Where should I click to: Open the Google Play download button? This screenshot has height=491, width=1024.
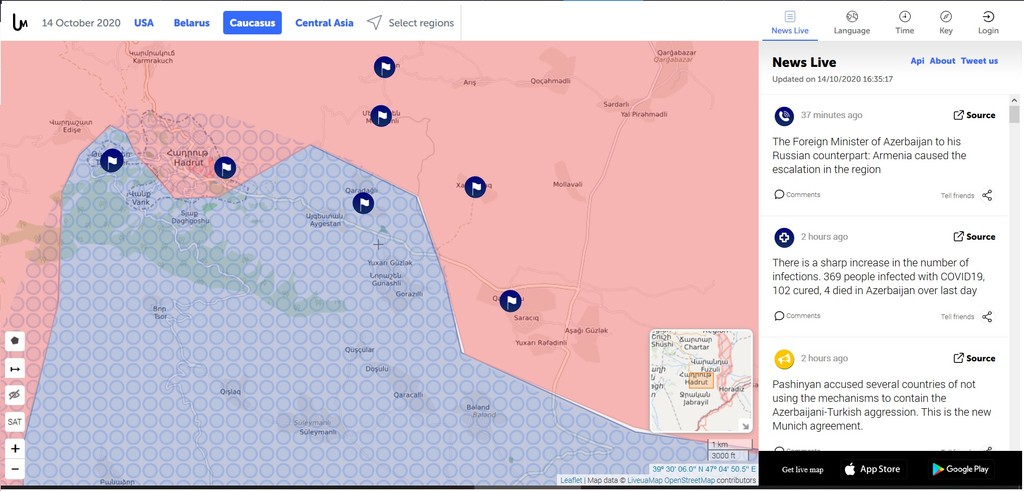pos(960,469)
